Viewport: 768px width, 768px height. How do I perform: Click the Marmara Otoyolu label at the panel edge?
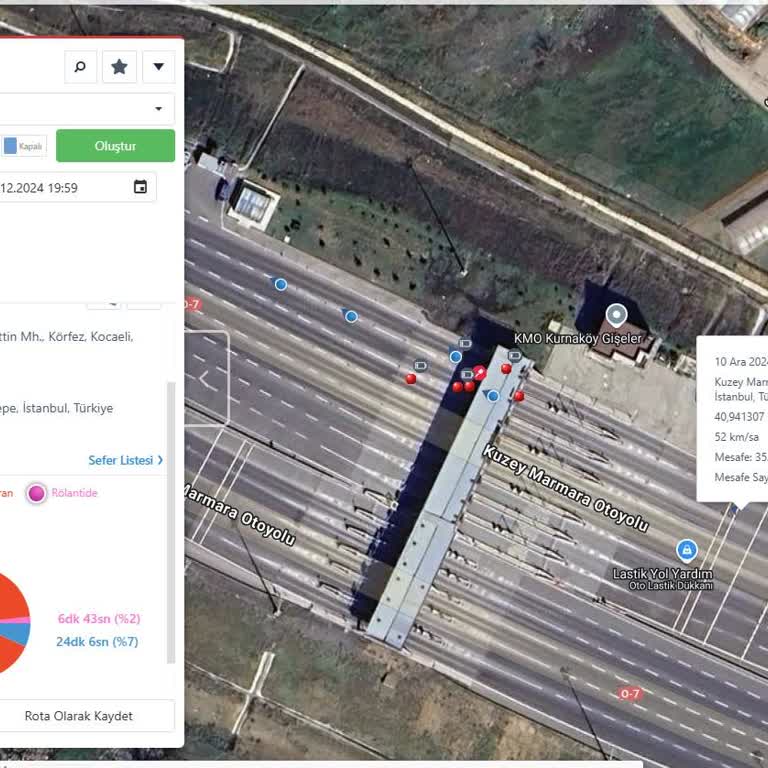pos(240,514)
